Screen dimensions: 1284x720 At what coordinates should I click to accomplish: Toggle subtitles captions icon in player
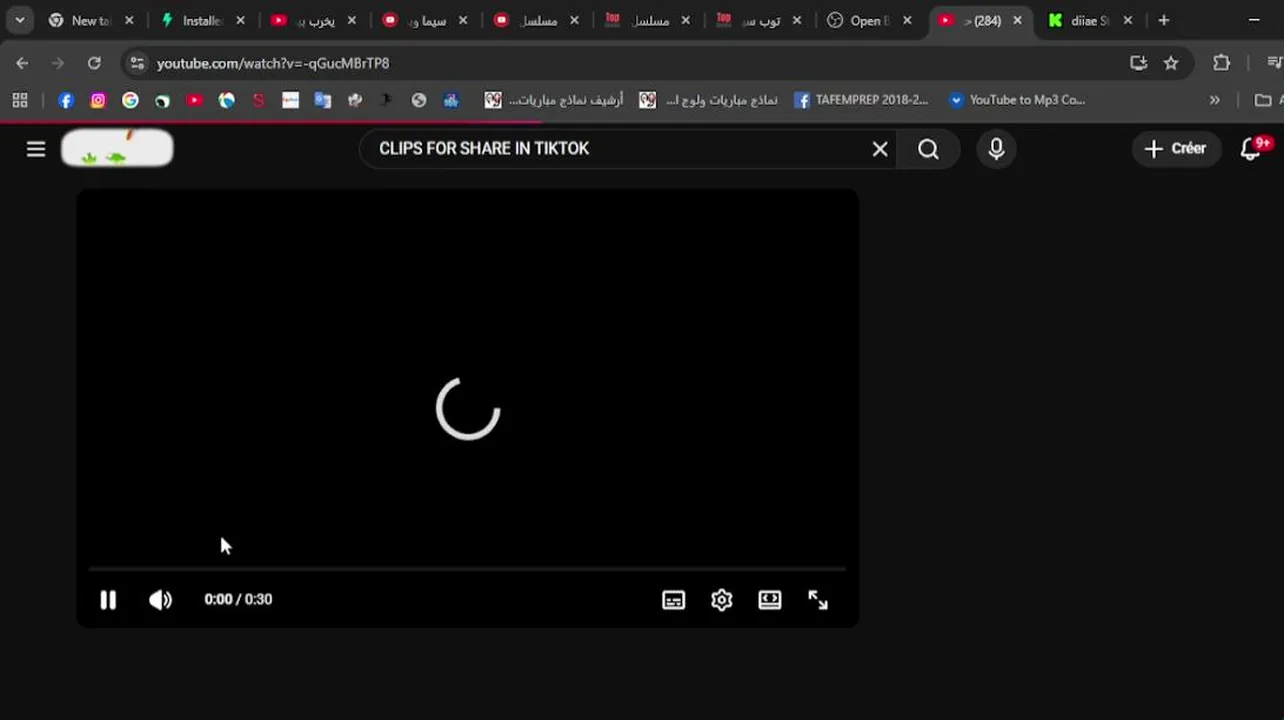click(x=674, y=599)
